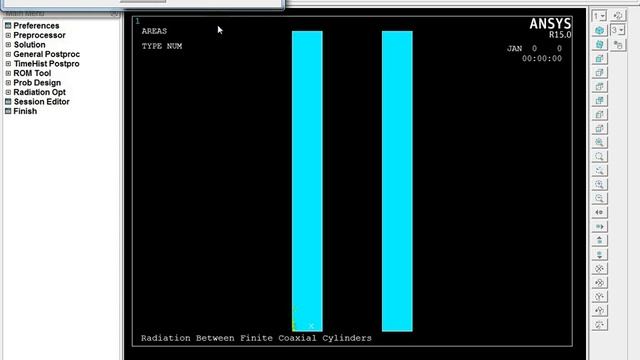Click the left cyan area
Image resolution: width=640 pixels, height=360 pixels.
[307, 181]
